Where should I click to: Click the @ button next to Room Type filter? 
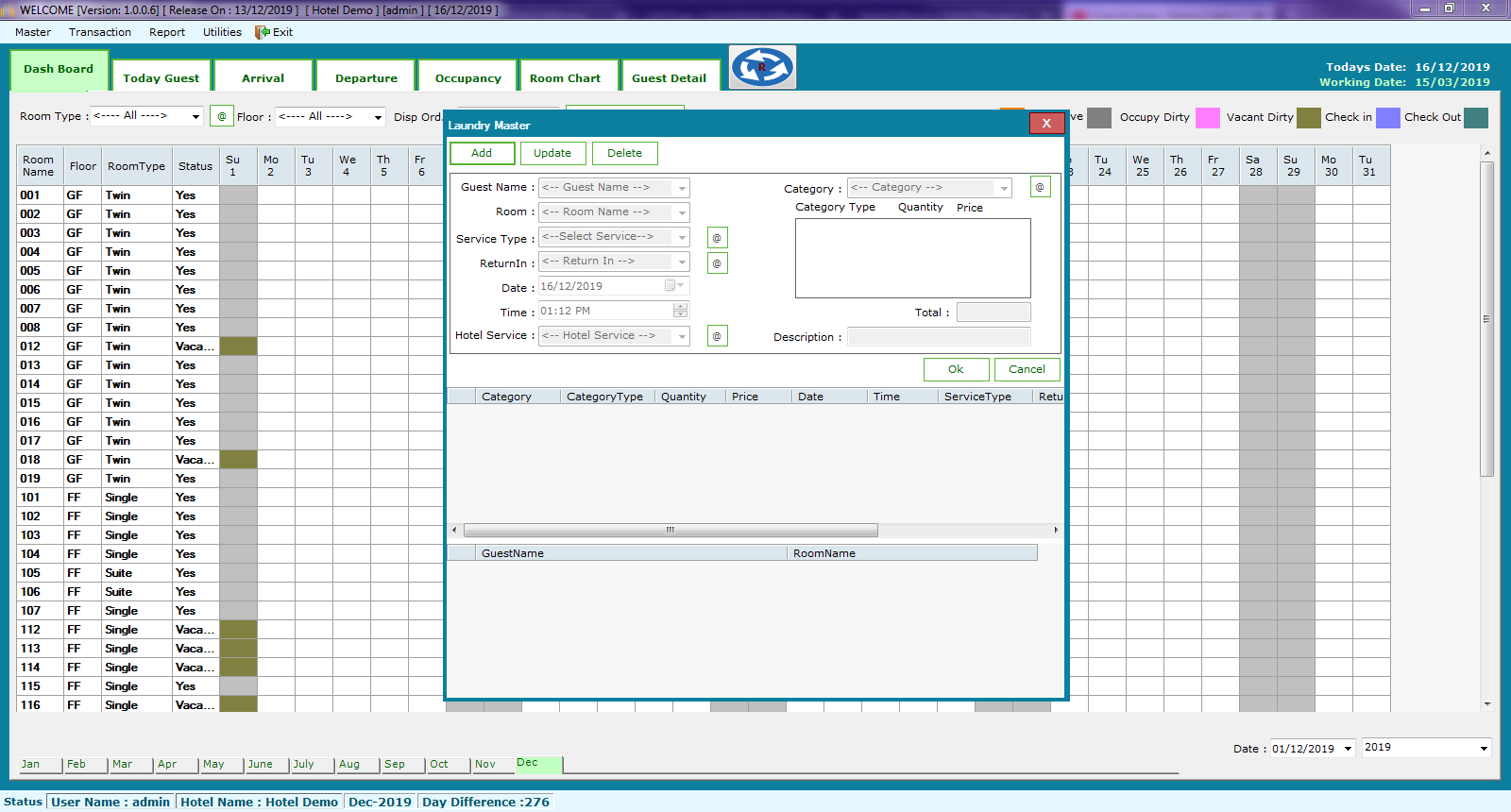pyautogui.click(x=222, y=116)
